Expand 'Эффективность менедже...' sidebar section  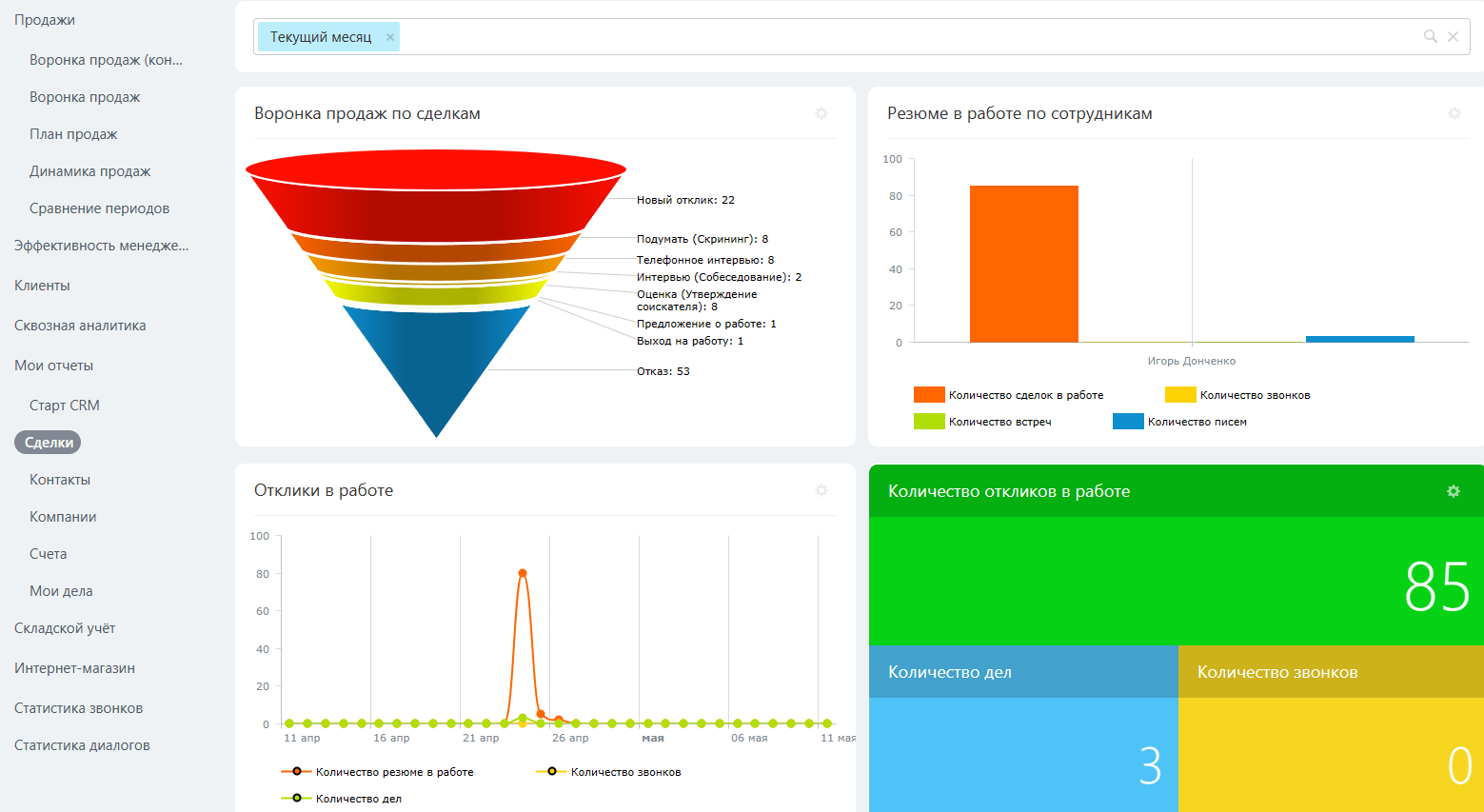point(101,246)
